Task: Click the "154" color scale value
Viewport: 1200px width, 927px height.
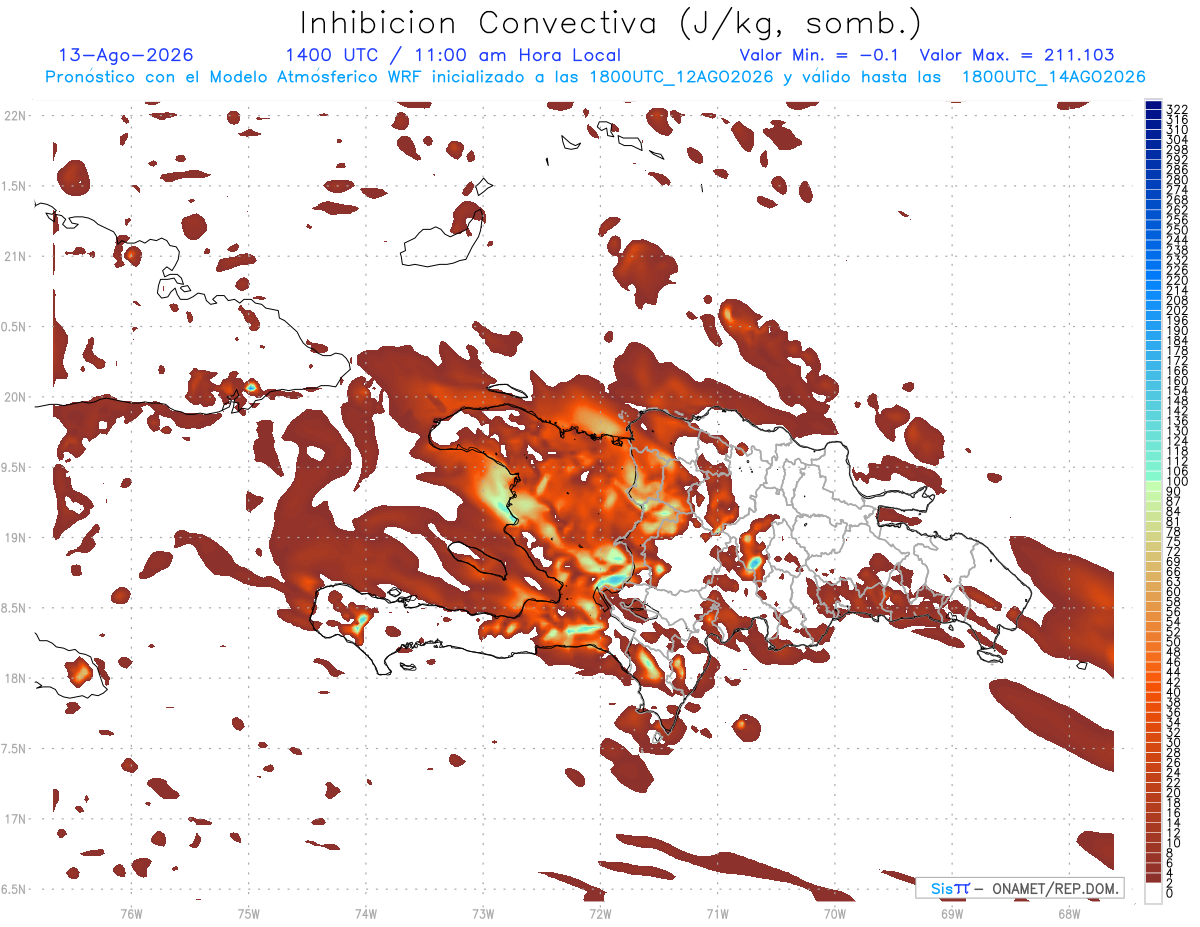Action: point(1176,391)
